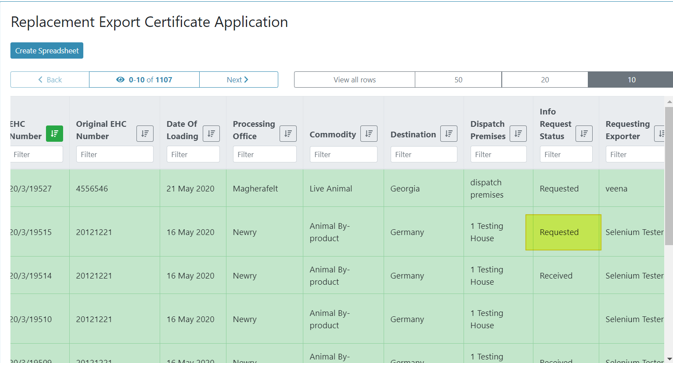Viewport: 675px width, 369px height.
Task: Go to the Back page button
Action: click(50, 80)
